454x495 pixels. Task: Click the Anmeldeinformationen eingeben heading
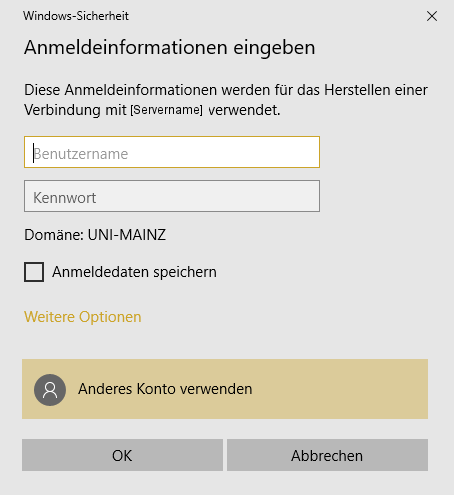pyautogui.click(x=170, y=48)
